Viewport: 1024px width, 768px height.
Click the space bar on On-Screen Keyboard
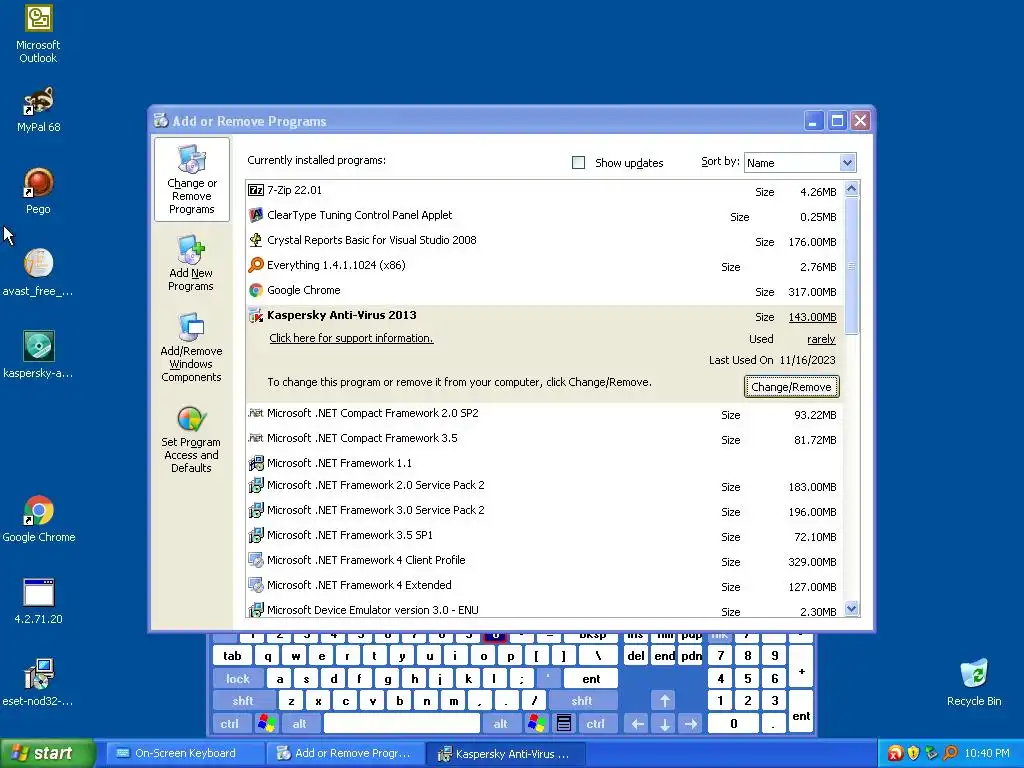click(402, 724)
